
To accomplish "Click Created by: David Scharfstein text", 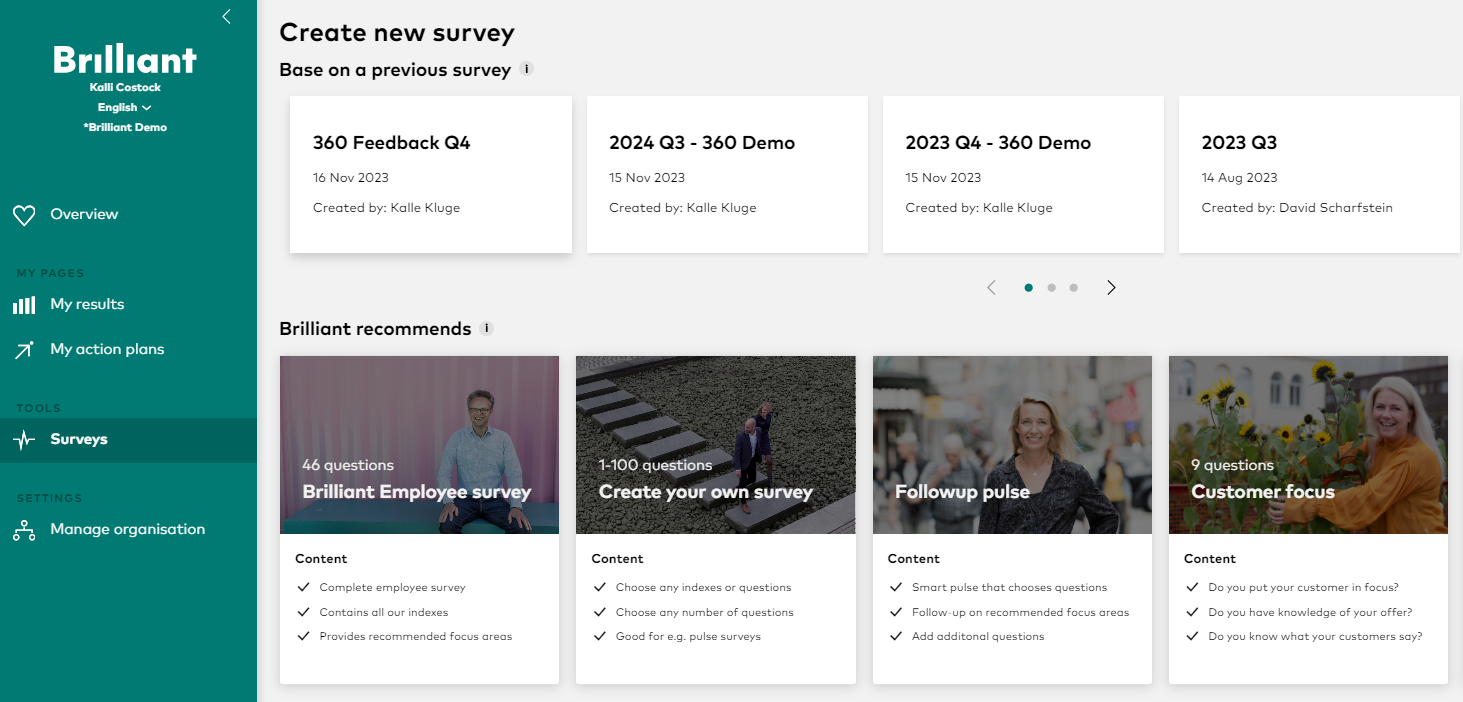I will (1297, 208).
